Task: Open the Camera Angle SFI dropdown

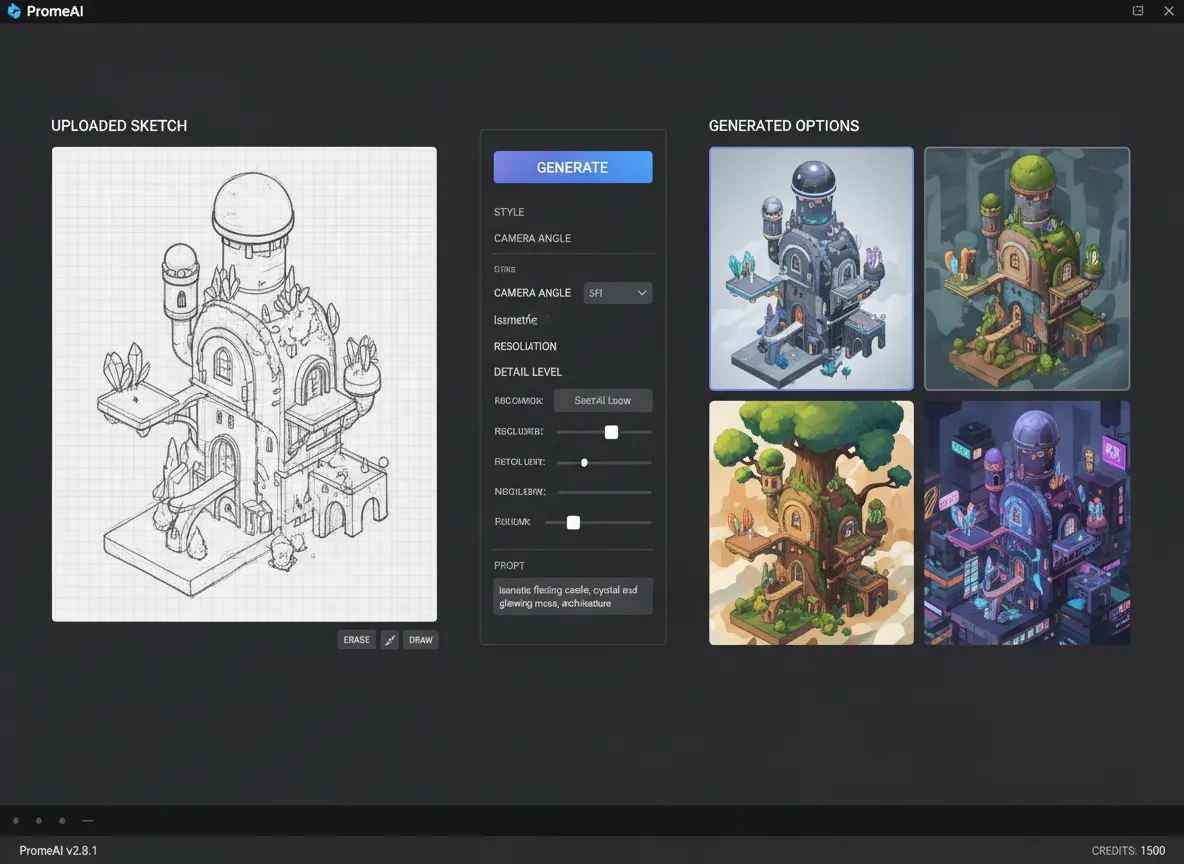Action: click(618, 293)
